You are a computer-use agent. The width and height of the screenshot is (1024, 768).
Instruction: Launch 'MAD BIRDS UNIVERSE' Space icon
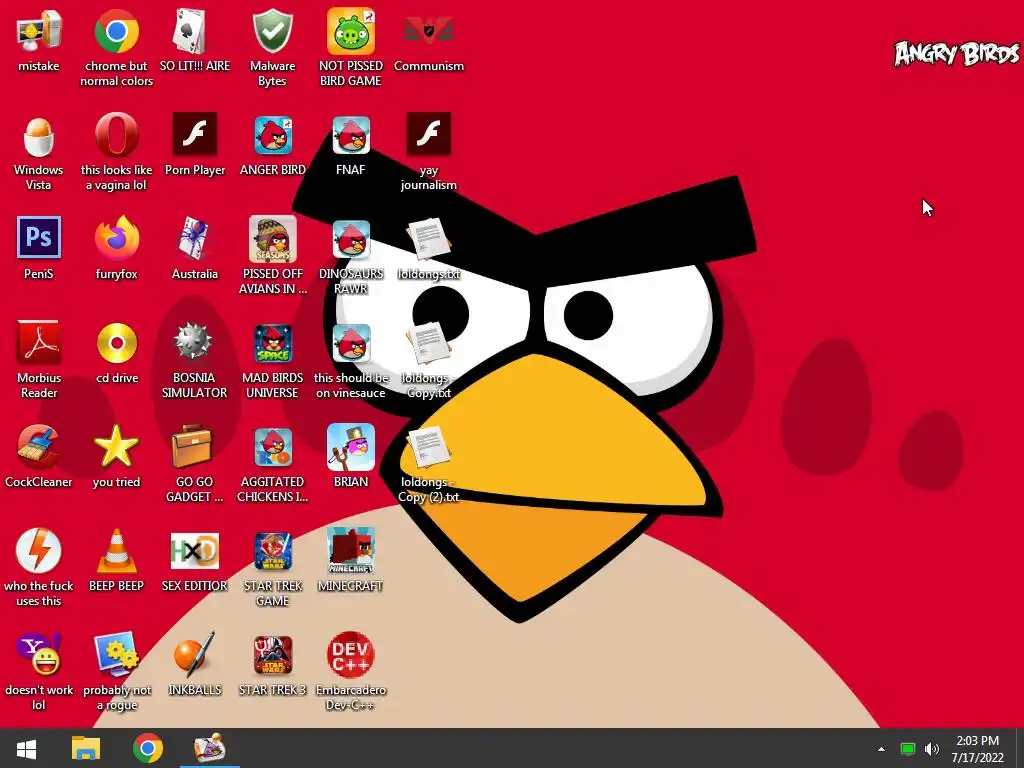(x=272, y=344)
